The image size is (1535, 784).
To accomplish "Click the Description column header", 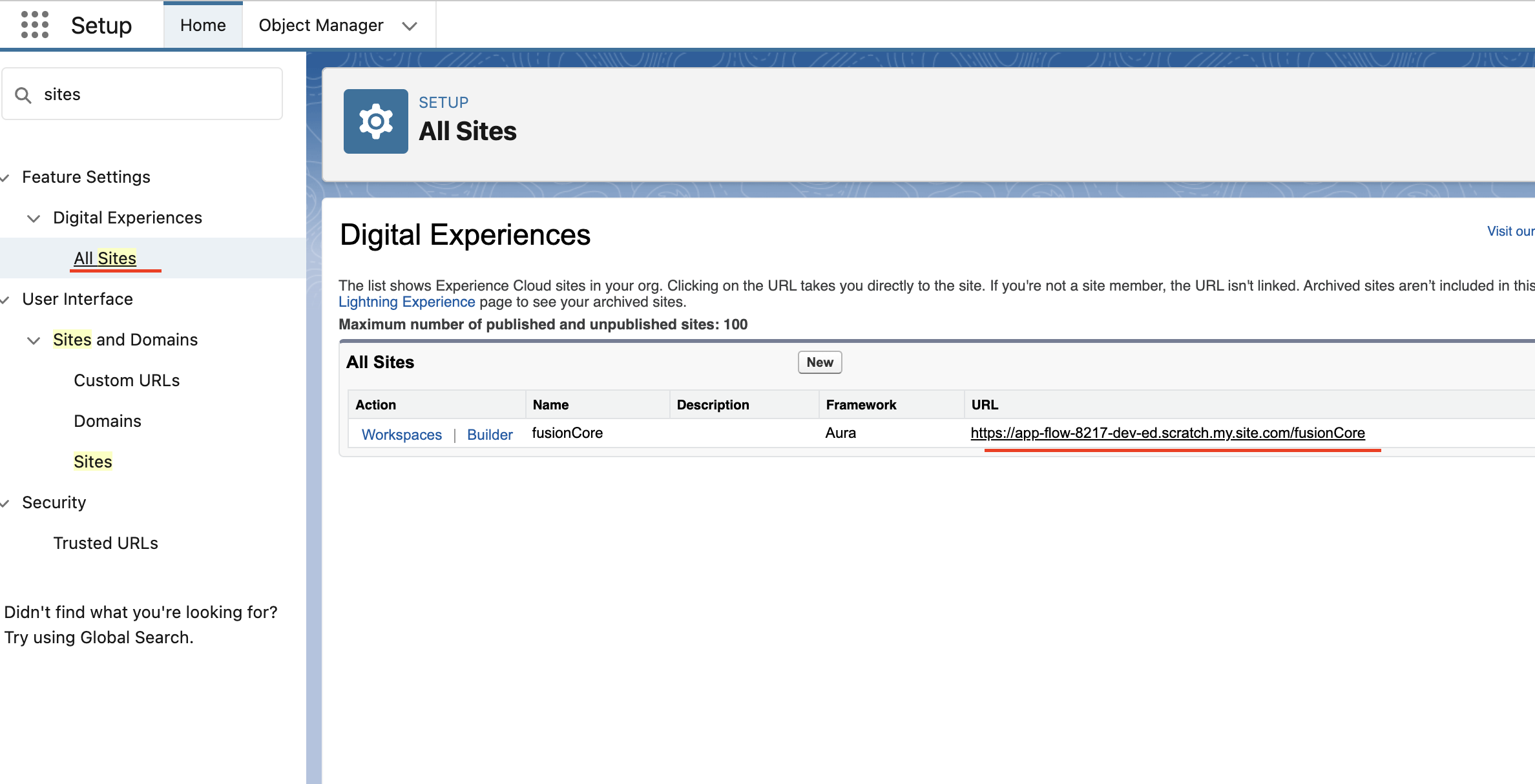I will point(744,405).
